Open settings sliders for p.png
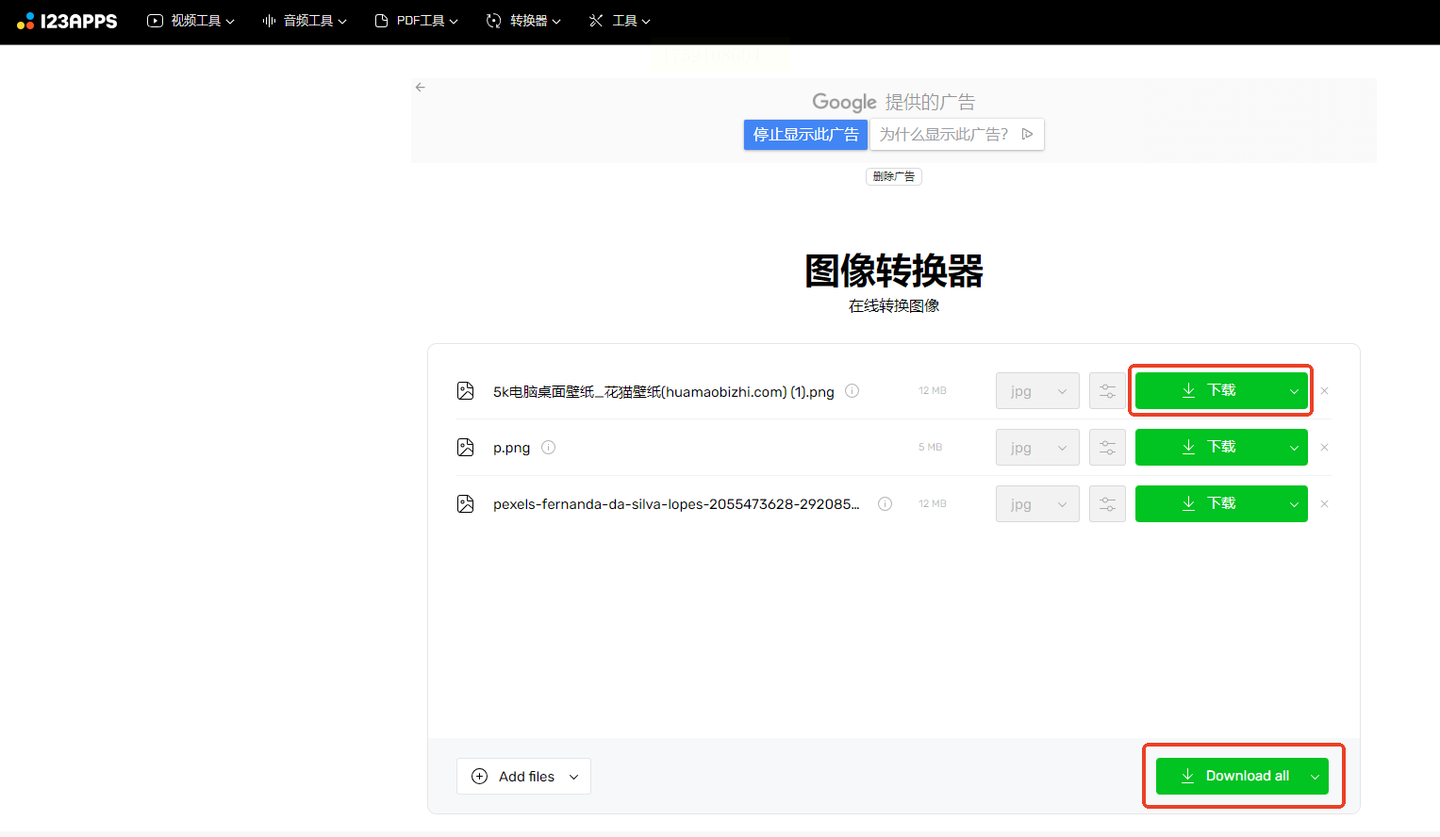The image size is (1440, 837). pos(1107,447)
